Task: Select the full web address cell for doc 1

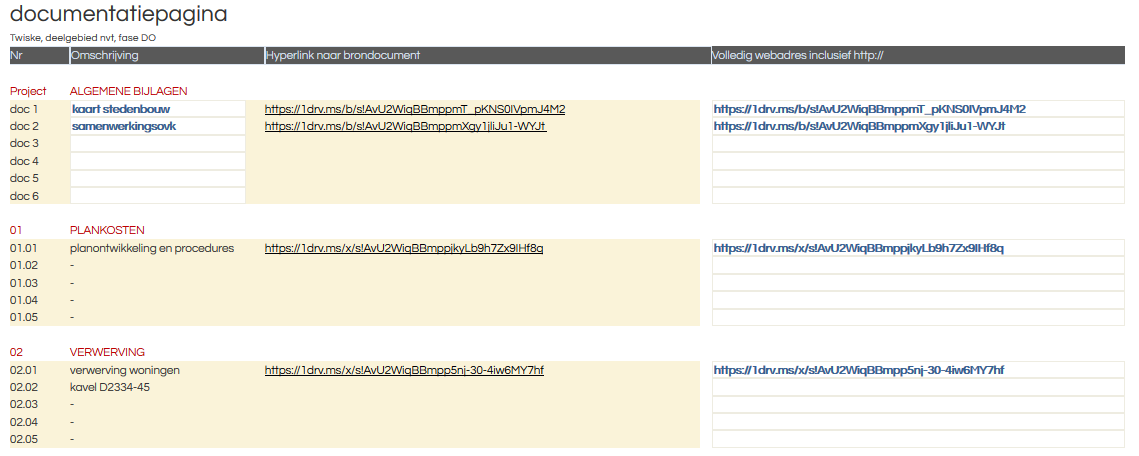Action: click(918, 109)
